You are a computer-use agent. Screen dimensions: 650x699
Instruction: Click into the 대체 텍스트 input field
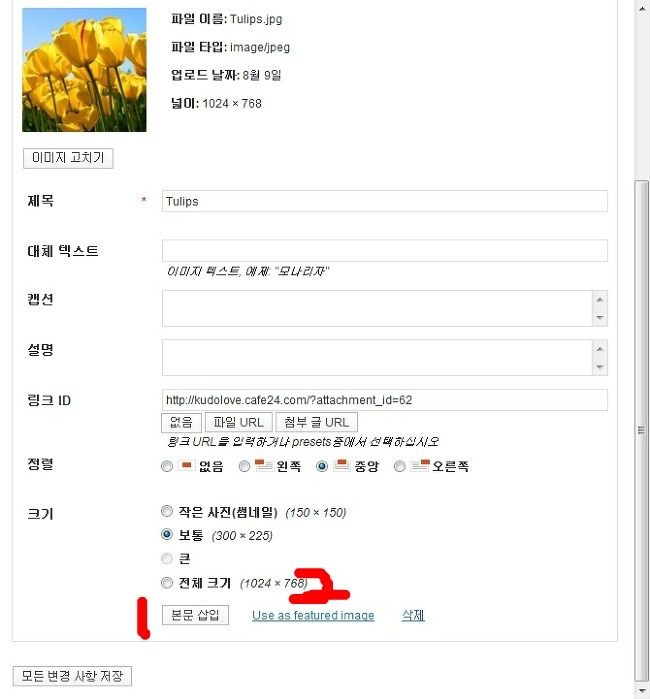point(385,251)
